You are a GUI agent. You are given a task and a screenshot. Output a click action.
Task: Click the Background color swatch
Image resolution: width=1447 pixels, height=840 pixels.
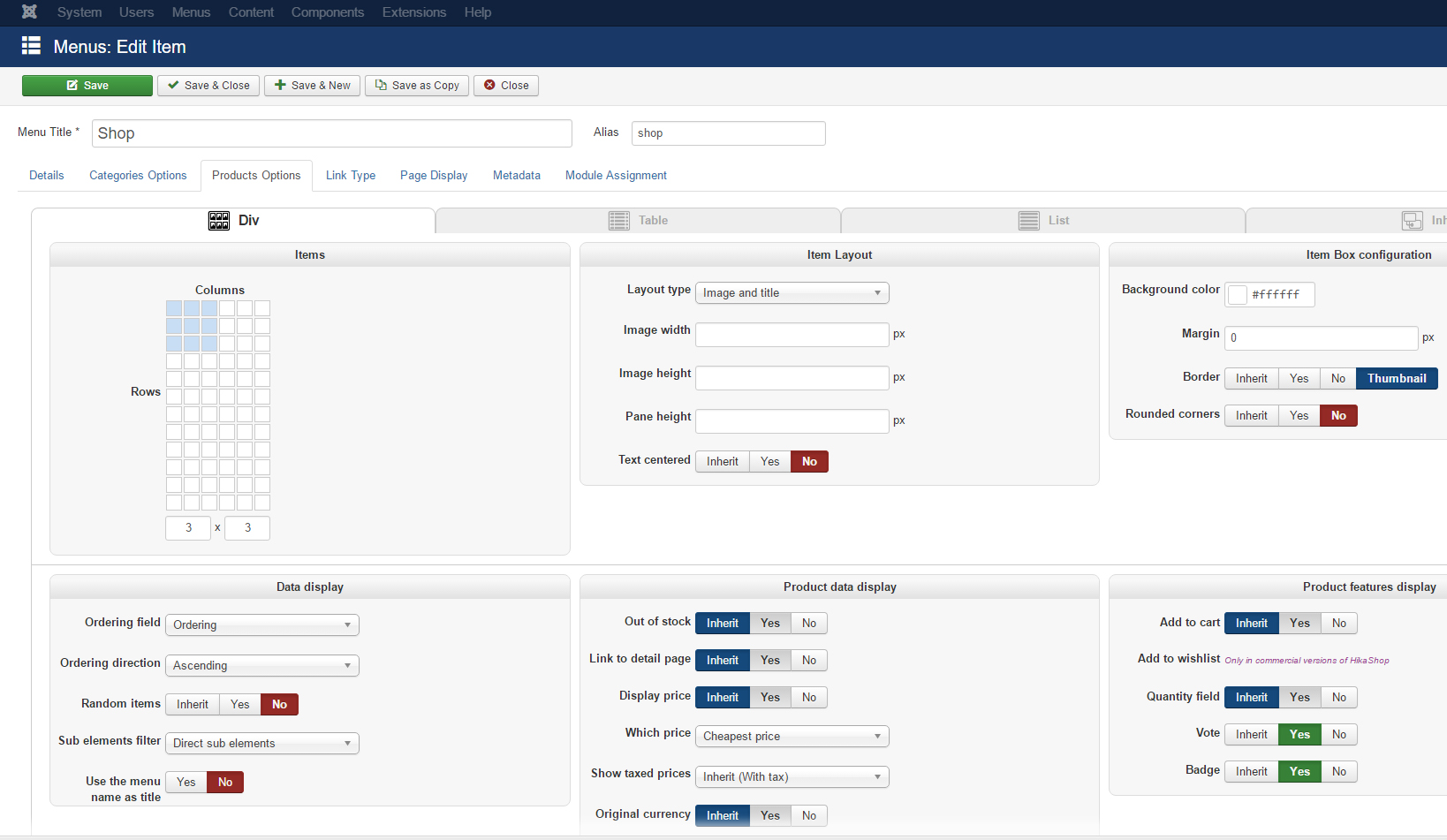coord(1238,295)
